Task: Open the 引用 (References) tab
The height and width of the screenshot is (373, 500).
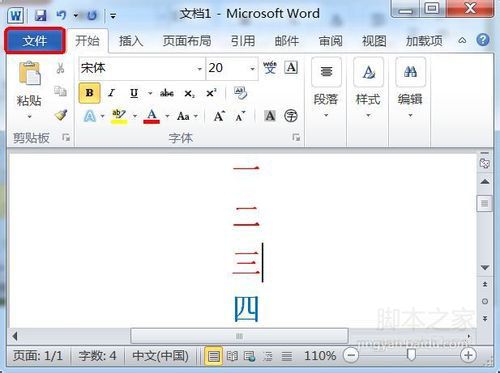Action: tap(243, 41)
